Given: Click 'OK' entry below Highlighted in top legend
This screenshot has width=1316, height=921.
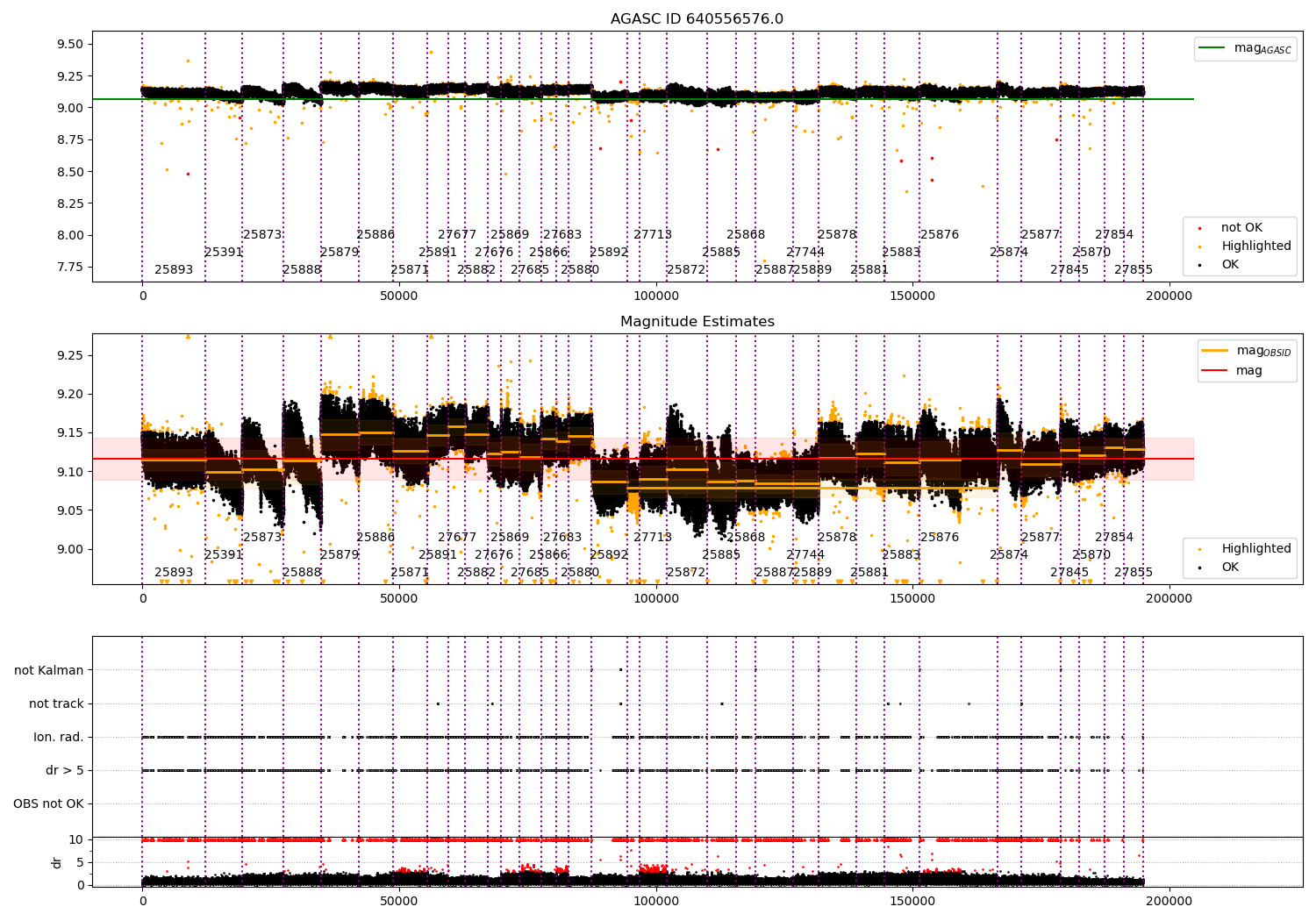Looking at the screenshot, I should pyautogui.click(x=1218, y=264).
